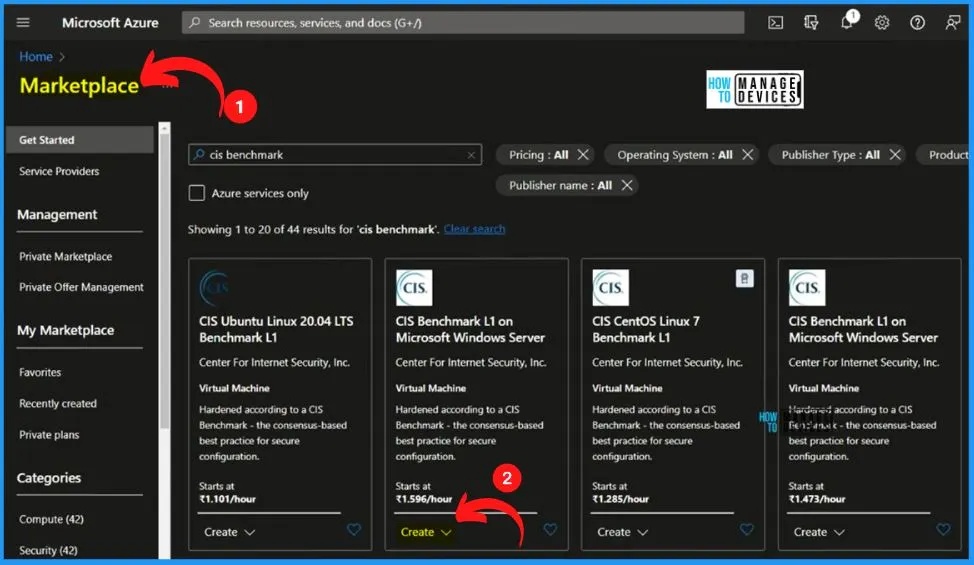
Task: Open portal settings gear
Action: pos(882,23)
